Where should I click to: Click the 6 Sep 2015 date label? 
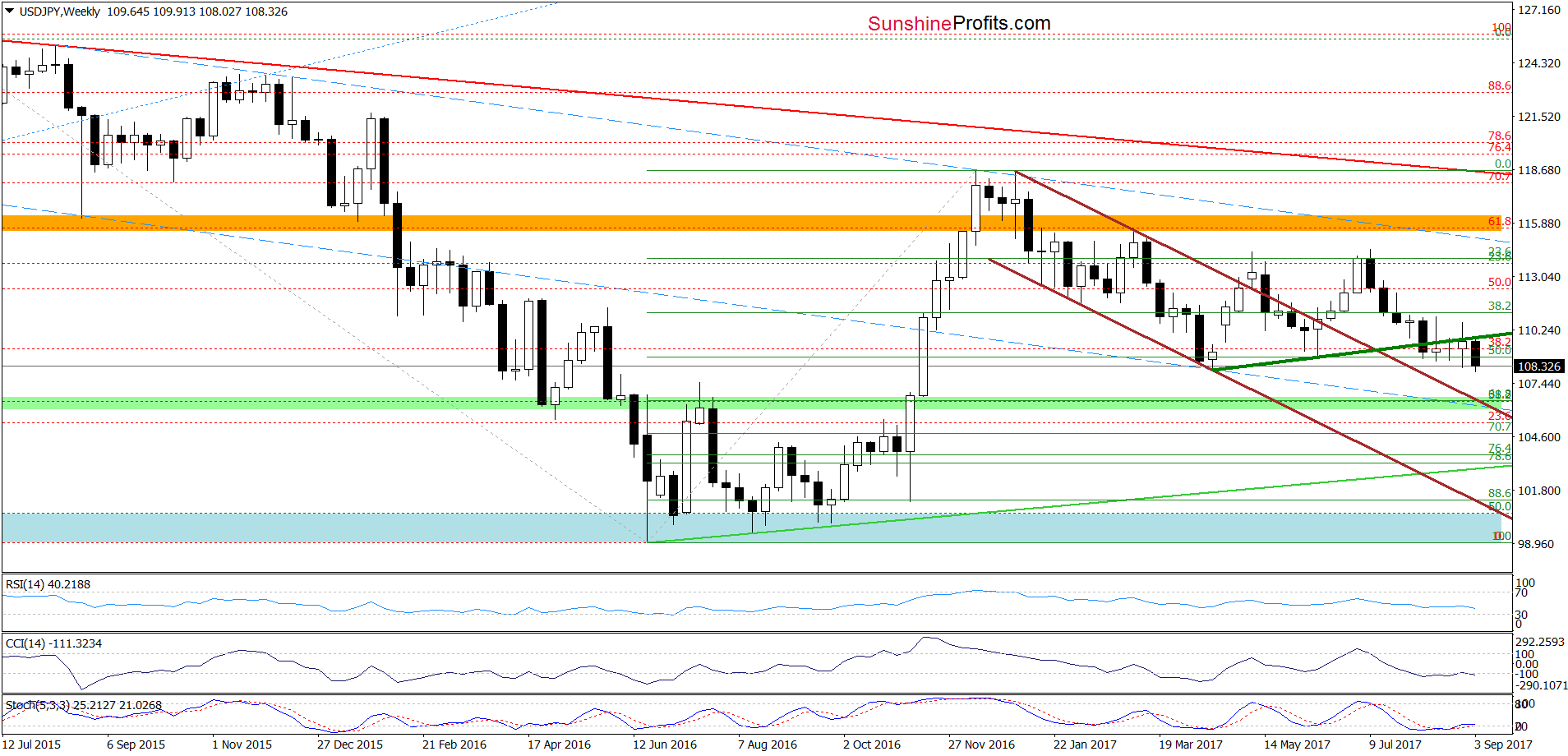[136, 744]
